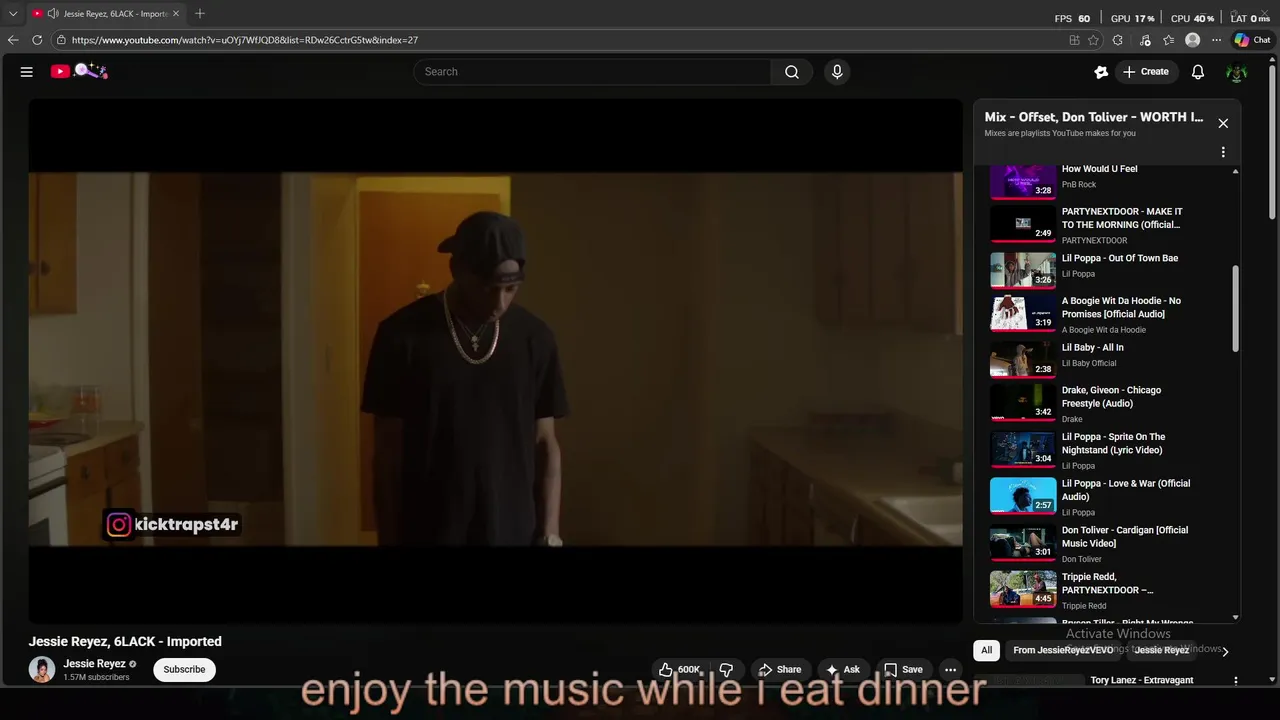The width and height of the screenshot is (1280, 720).
Task: Close the Jessie Reyez browser tab
Action: 176,13
